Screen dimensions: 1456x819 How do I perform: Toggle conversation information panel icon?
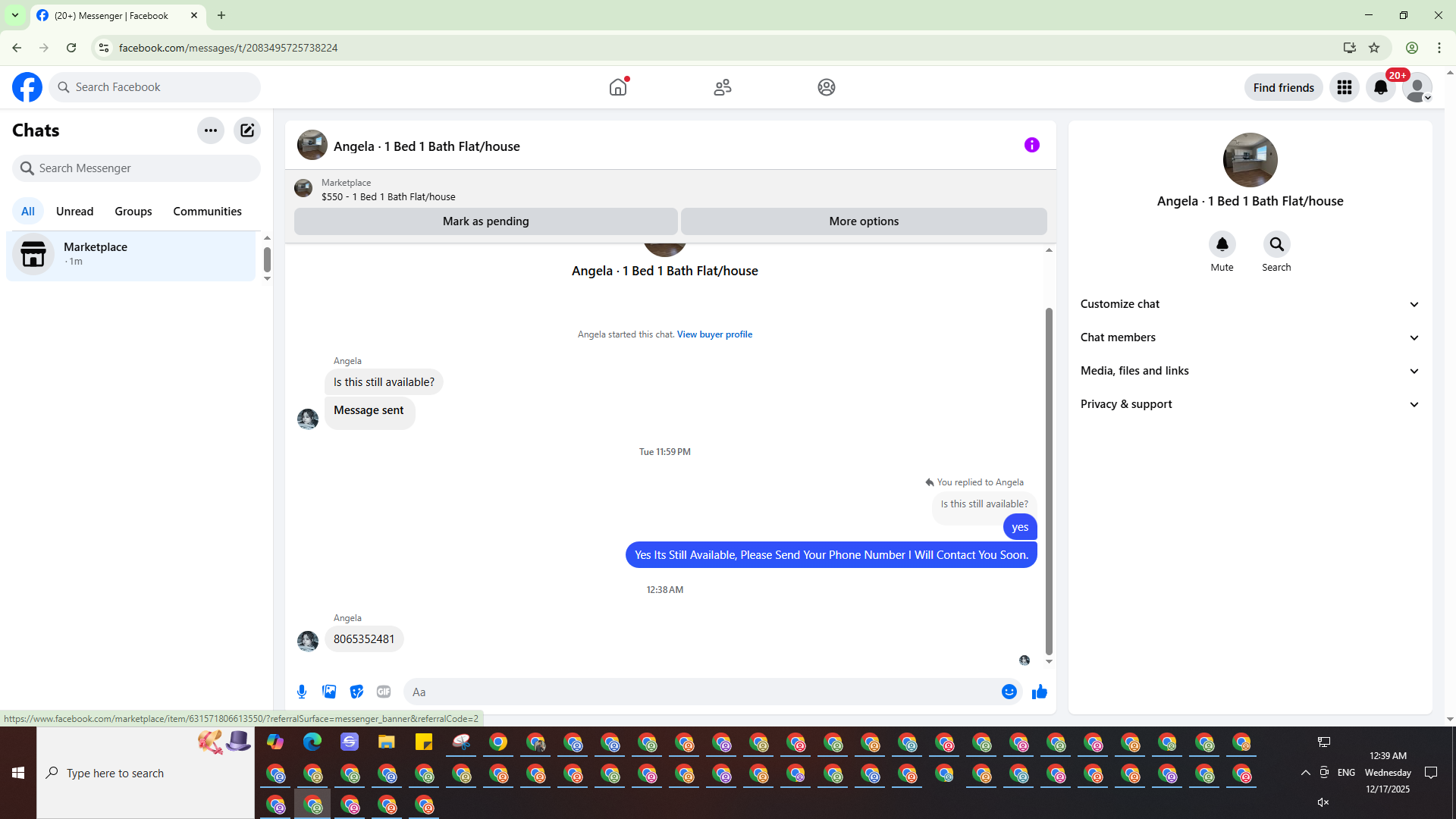pos(1031,145)
